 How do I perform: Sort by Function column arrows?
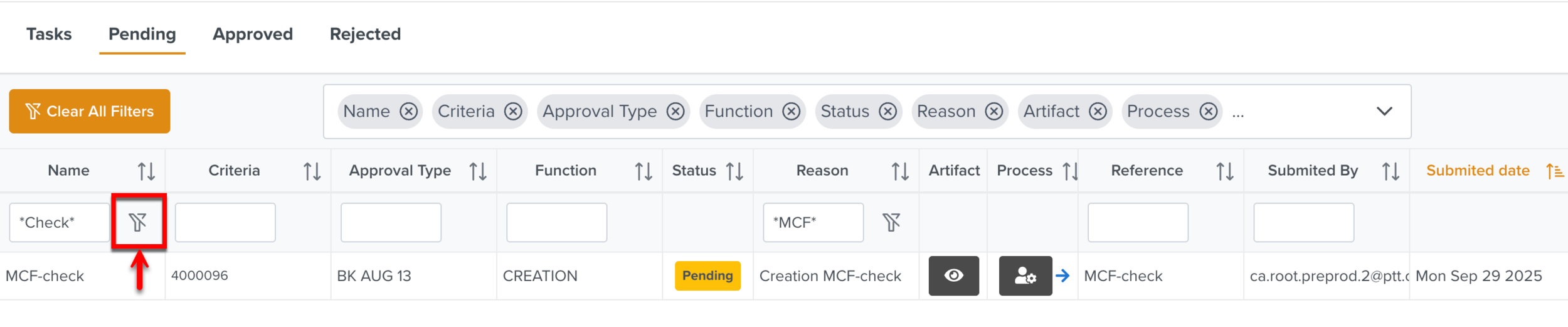pos(644,171)
